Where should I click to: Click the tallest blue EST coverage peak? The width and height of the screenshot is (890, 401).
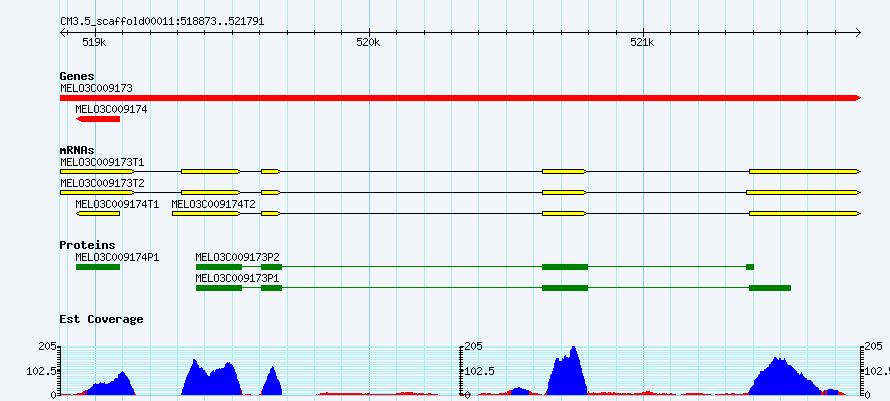tap(568, 375)
